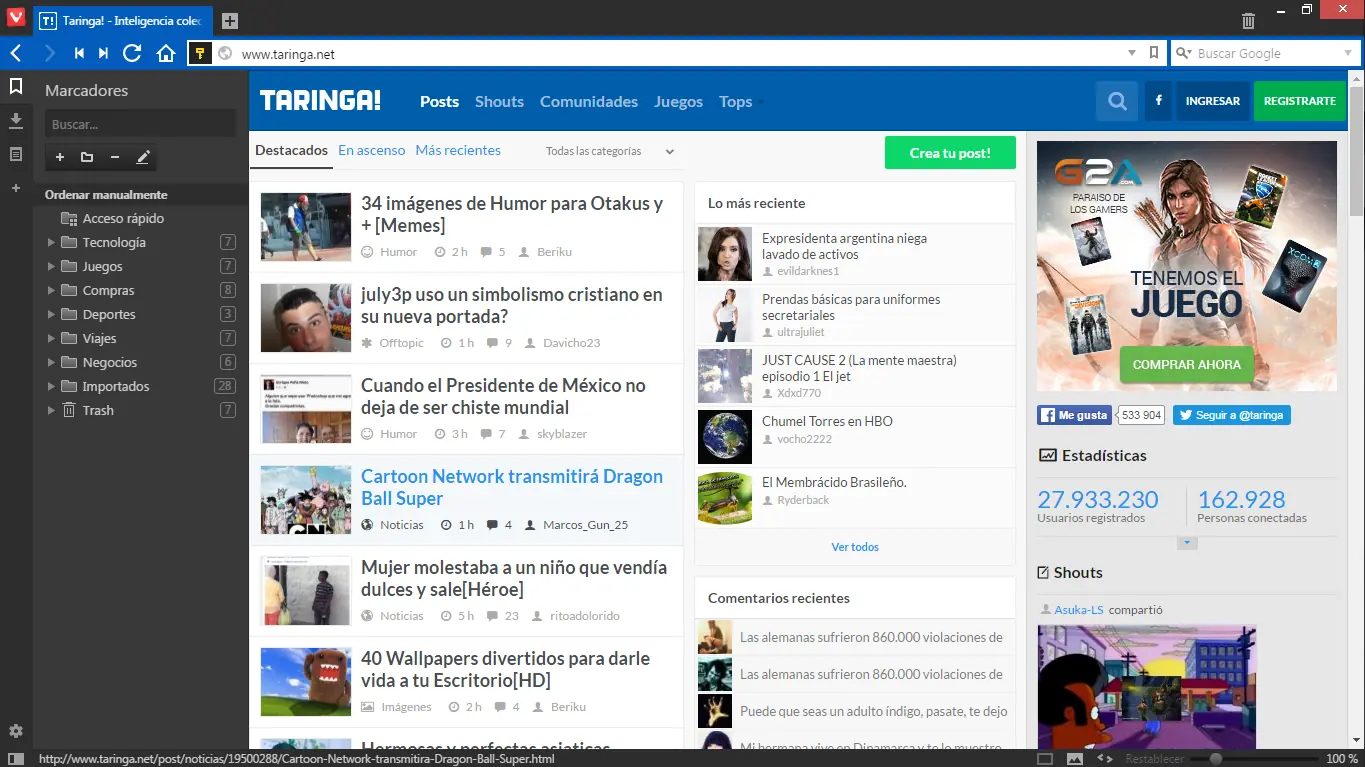Click the Fast Forward navigation button
The height and width of the screenshot is (767, 1365).
tap(103, 53)
